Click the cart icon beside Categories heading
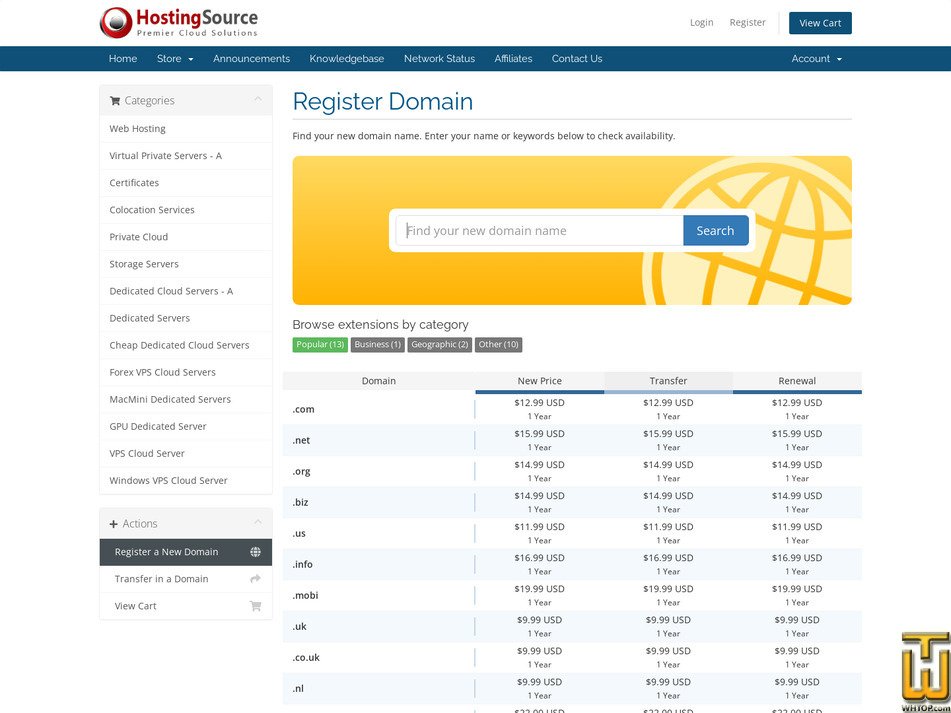 tap(116, 100)
